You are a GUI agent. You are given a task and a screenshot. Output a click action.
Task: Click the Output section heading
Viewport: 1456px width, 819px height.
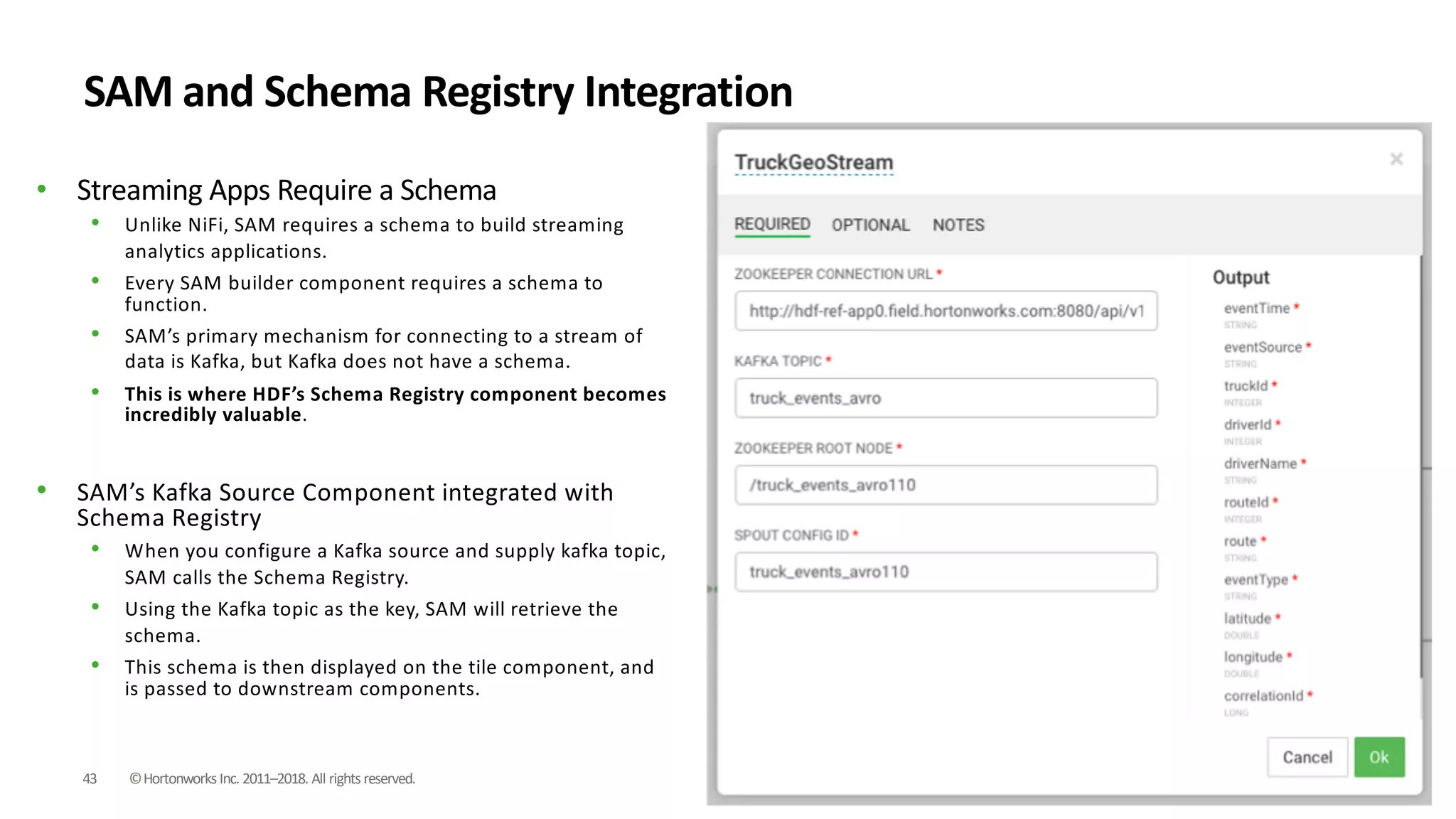[1241, 277]
